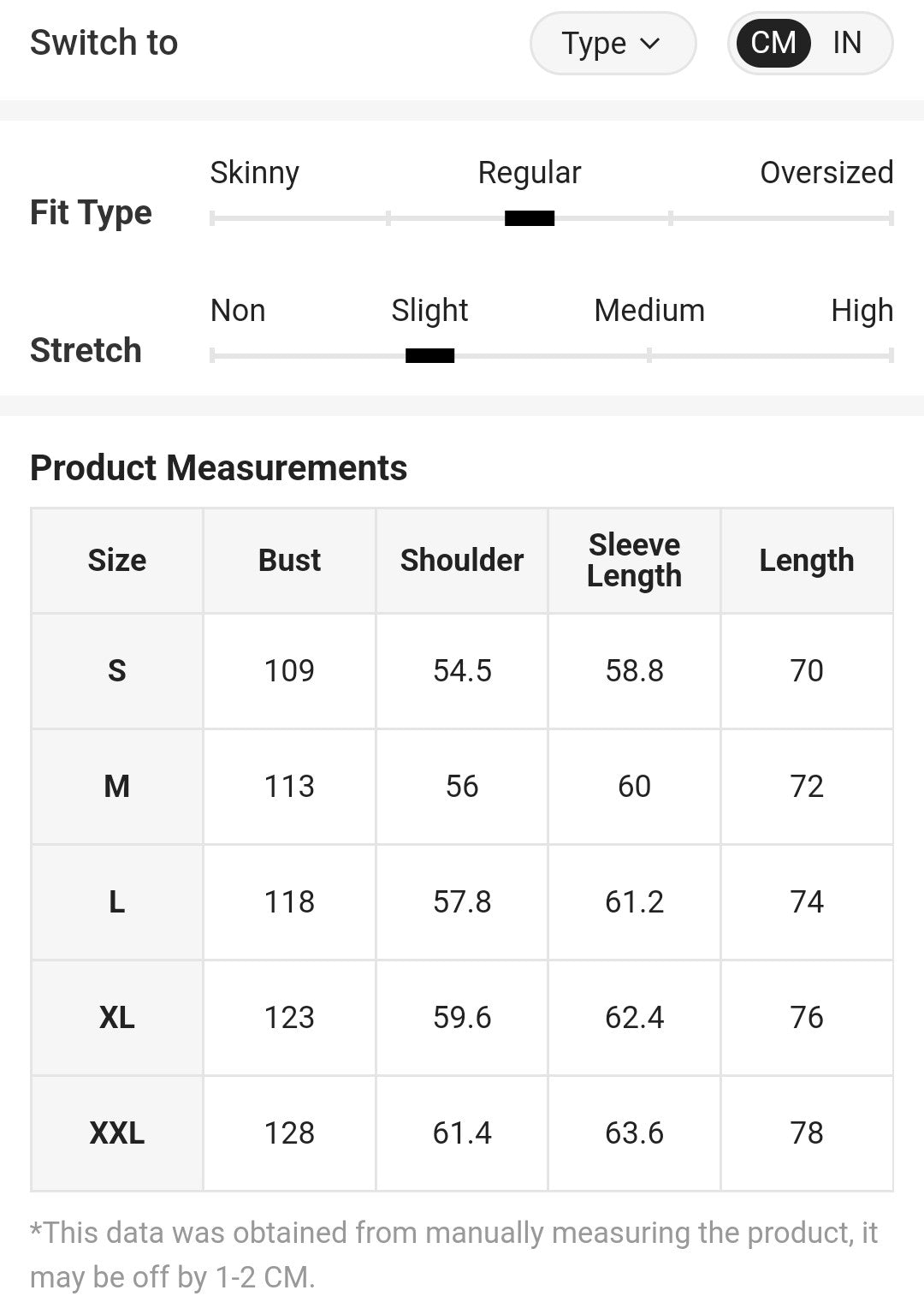
Task: Select the L size row
Action: (x=117, y=901)
